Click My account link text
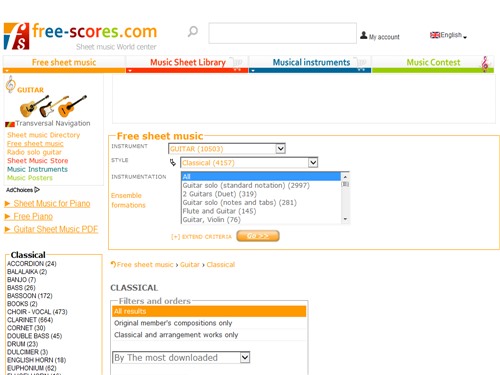Image resolution: width=500 pixels, height=375 pixels. (x=384, y=37)
